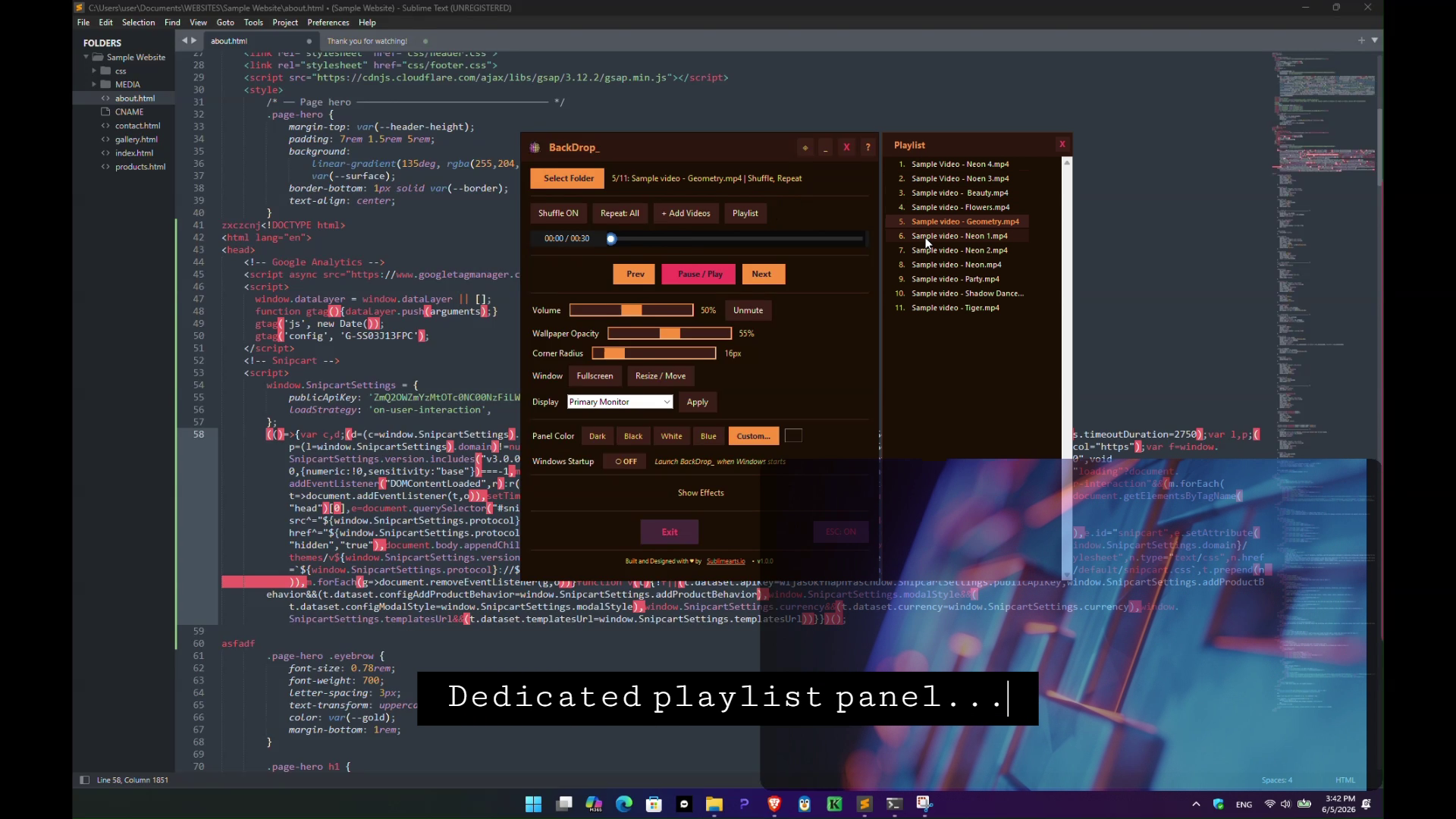Image resolution: width=1456 pixels, height=819 pixels.
Task: Open the terminal icon in taskbar
Action: click(895, 804)
